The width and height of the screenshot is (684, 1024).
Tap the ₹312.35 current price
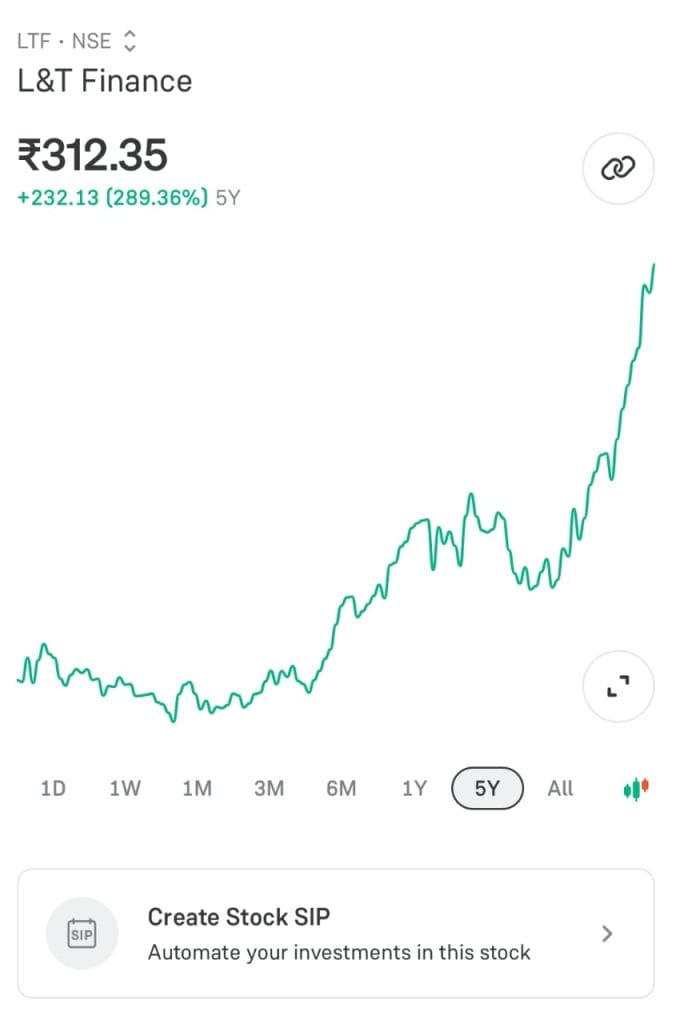click(93, 155)
